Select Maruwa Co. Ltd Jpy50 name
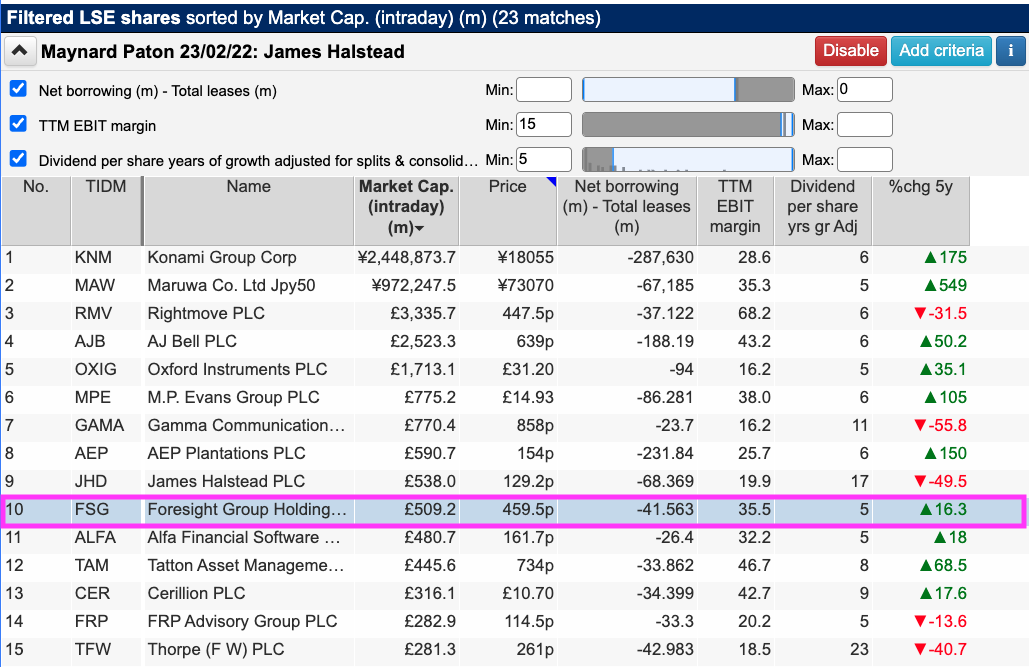This screenshot has height=667, width=1029. click(231, 286)
